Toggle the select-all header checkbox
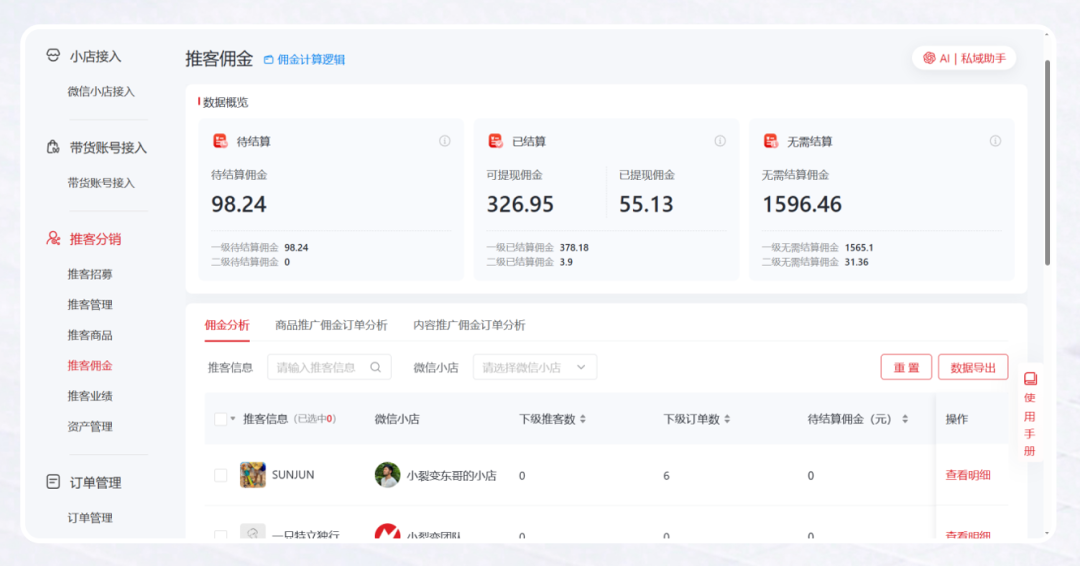Viewport: 1080px width, 566px height. (x=220, y=419)
